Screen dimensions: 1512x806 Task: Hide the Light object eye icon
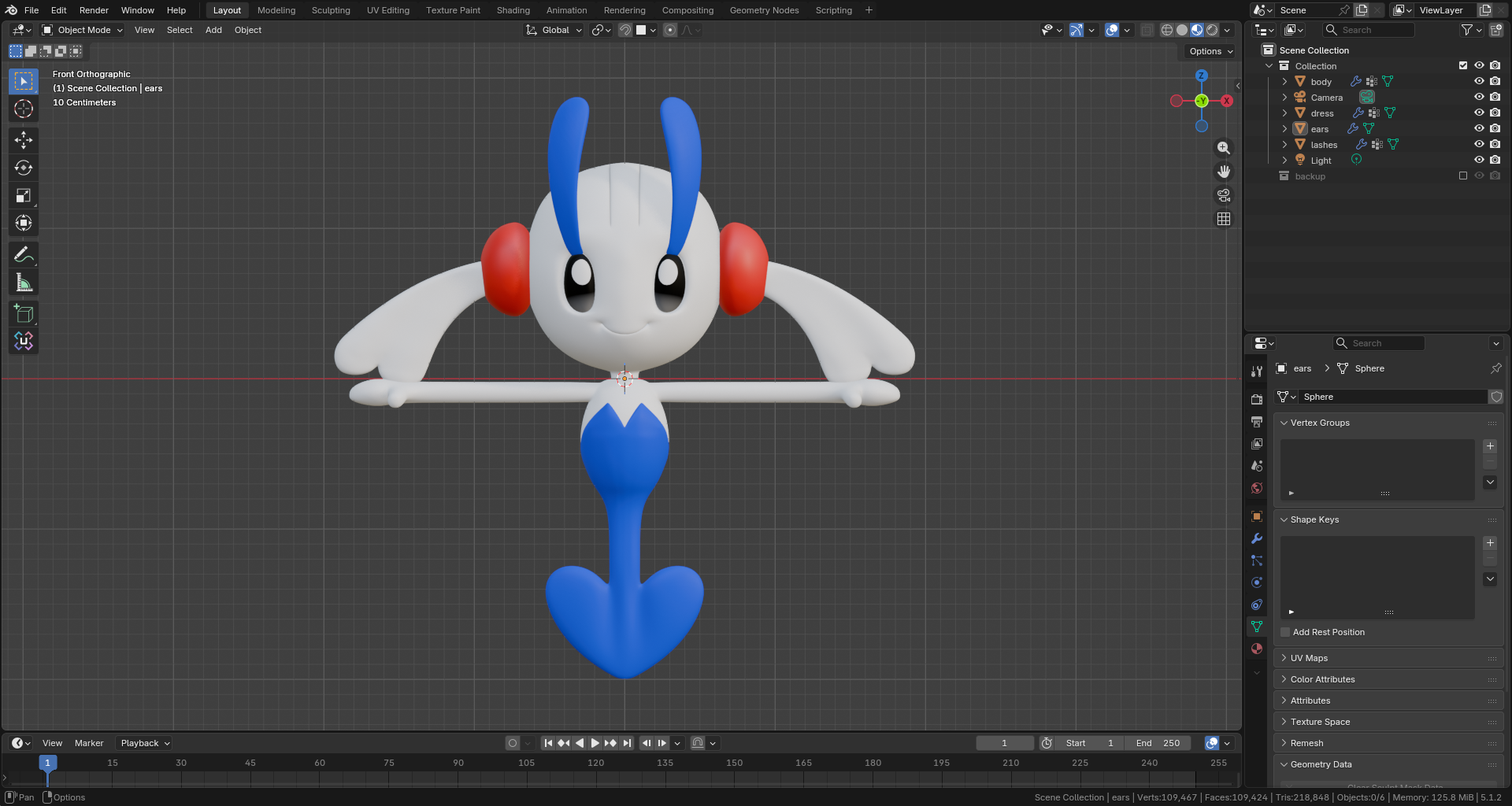(1479, 160)
